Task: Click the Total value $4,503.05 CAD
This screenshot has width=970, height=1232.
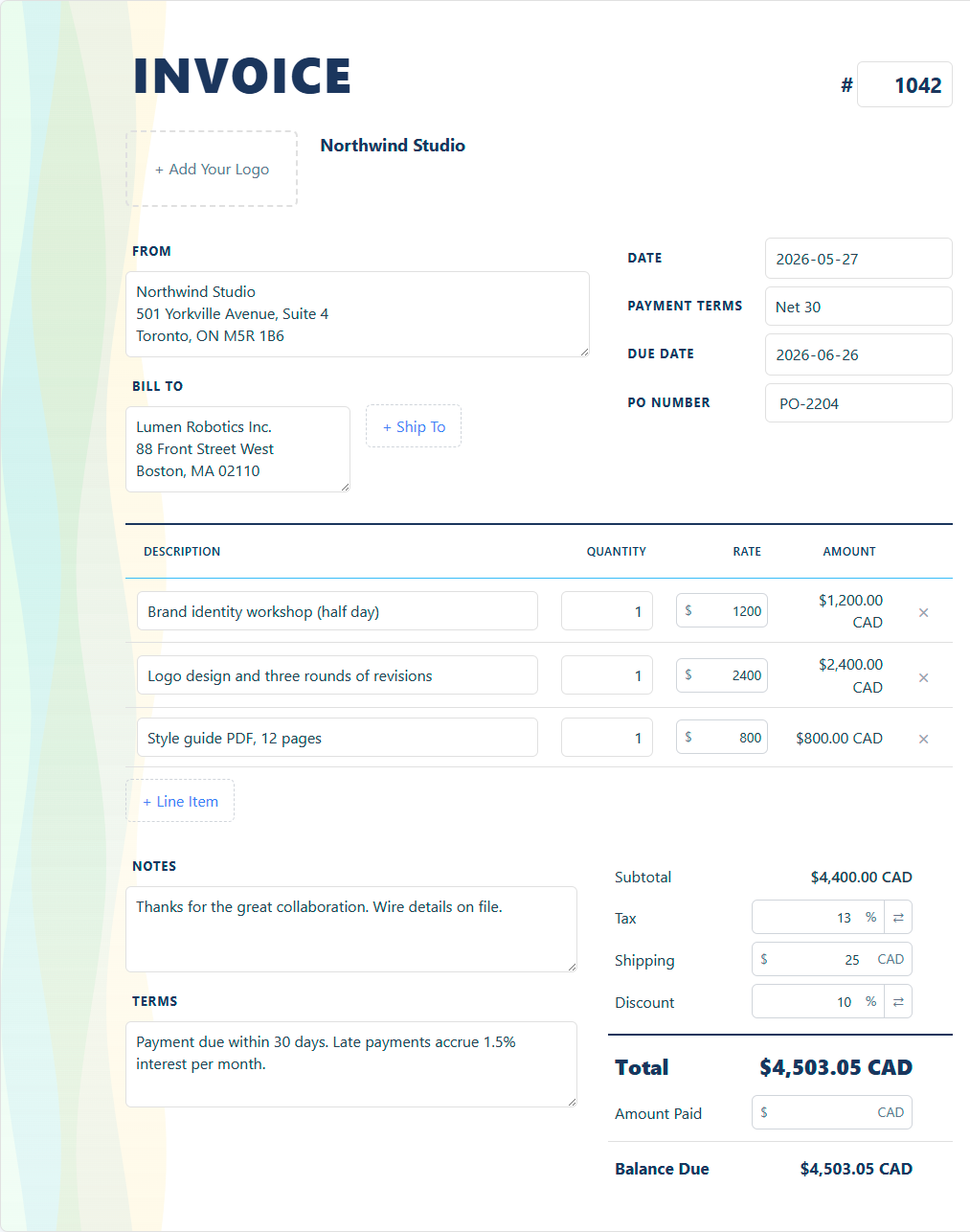Action: tap(836, 1067)
